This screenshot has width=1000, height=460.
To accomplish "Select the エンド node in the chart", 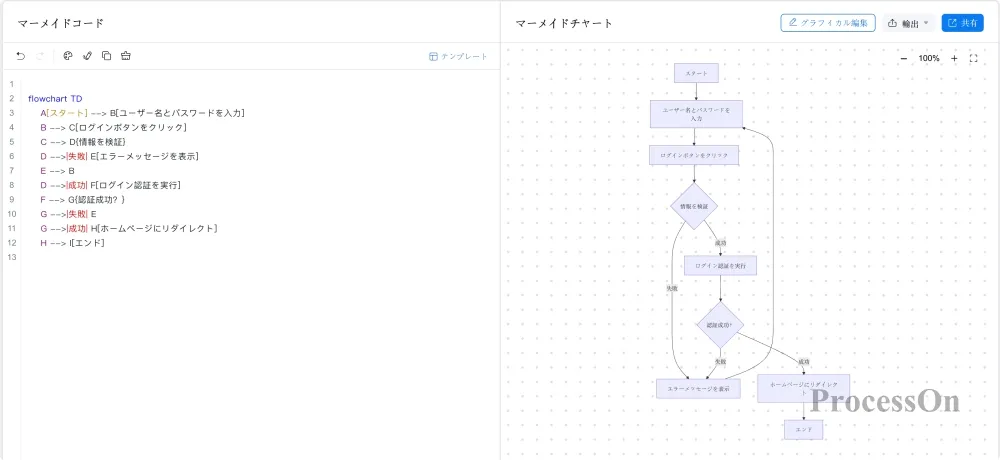I will [x=804, y=430].
